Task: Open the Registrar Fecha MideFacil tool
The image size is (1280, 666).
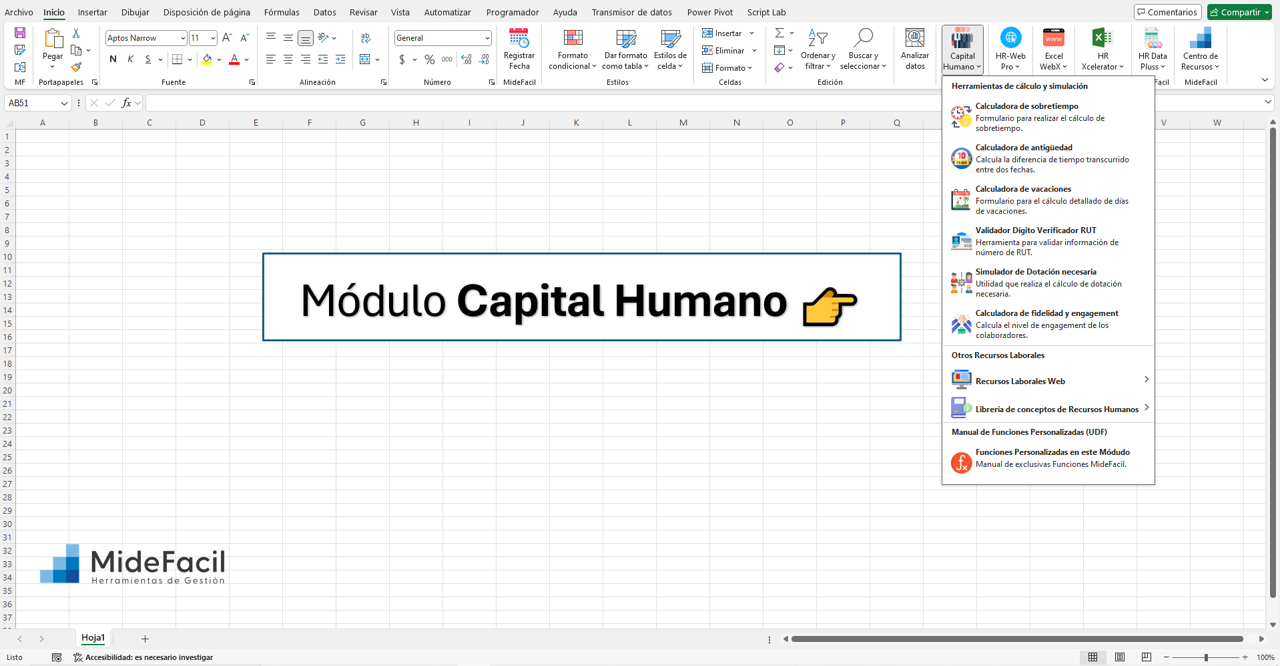Action: (519, 48)
